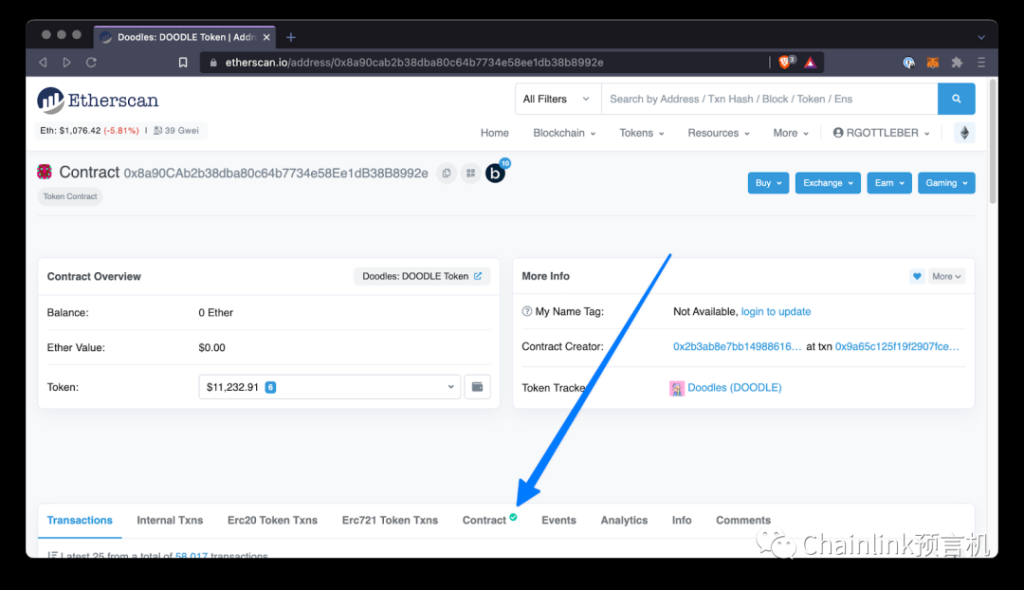This screenshot has width=1024, height=590.
Task: Go to the Home navigation link
Action: 494,133
